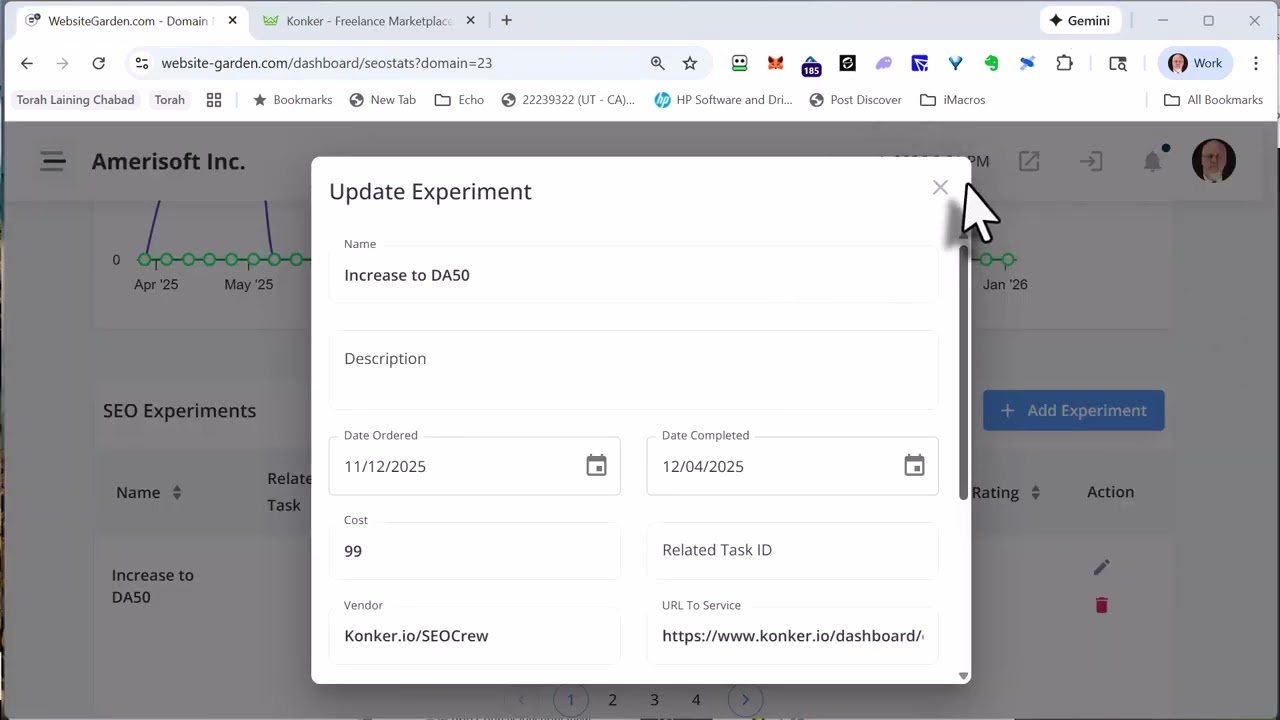Reload the current page

[x=98, y=63]
